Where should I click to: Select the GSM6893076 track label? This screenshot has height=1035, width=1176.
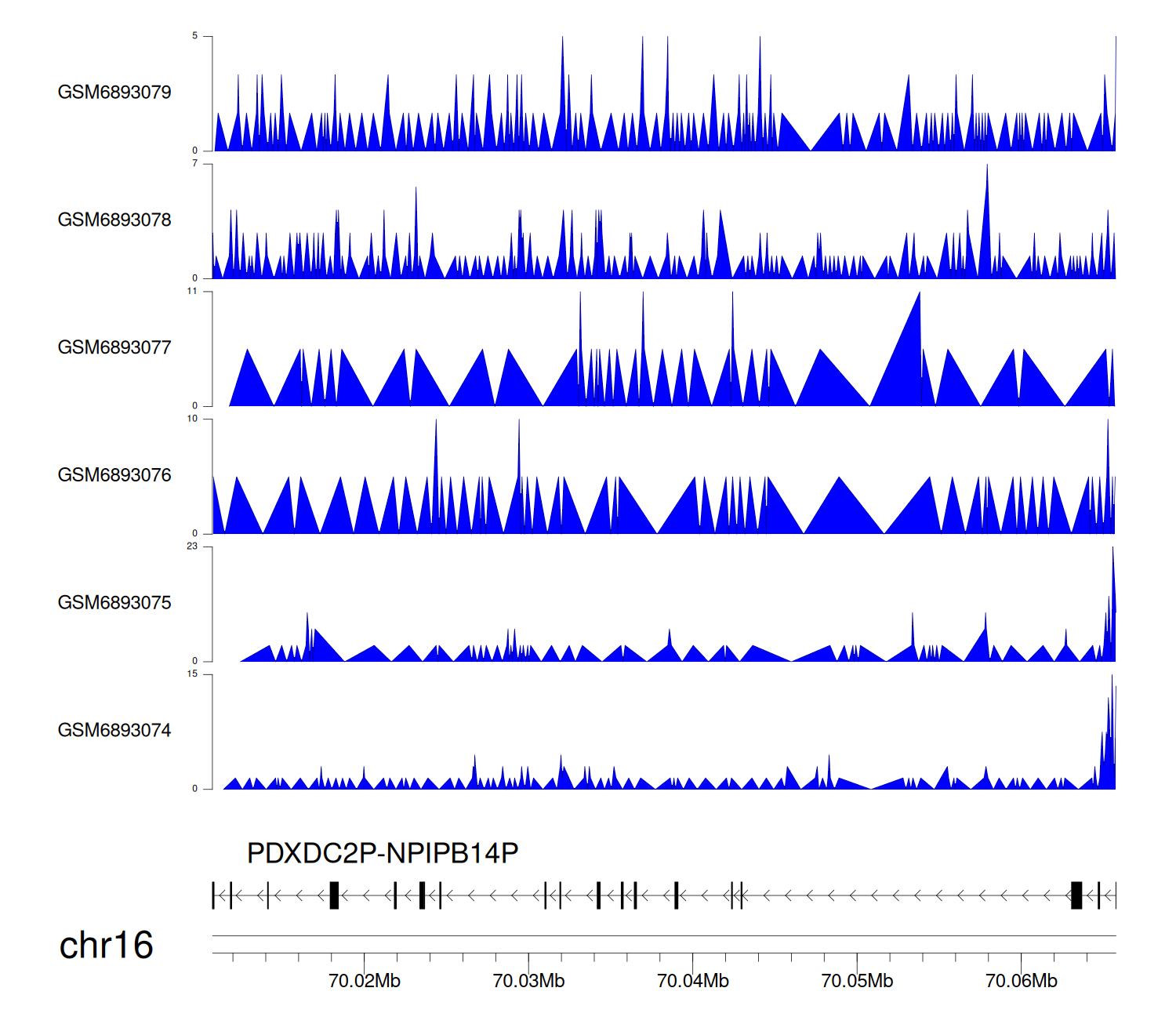pos(114,476)
